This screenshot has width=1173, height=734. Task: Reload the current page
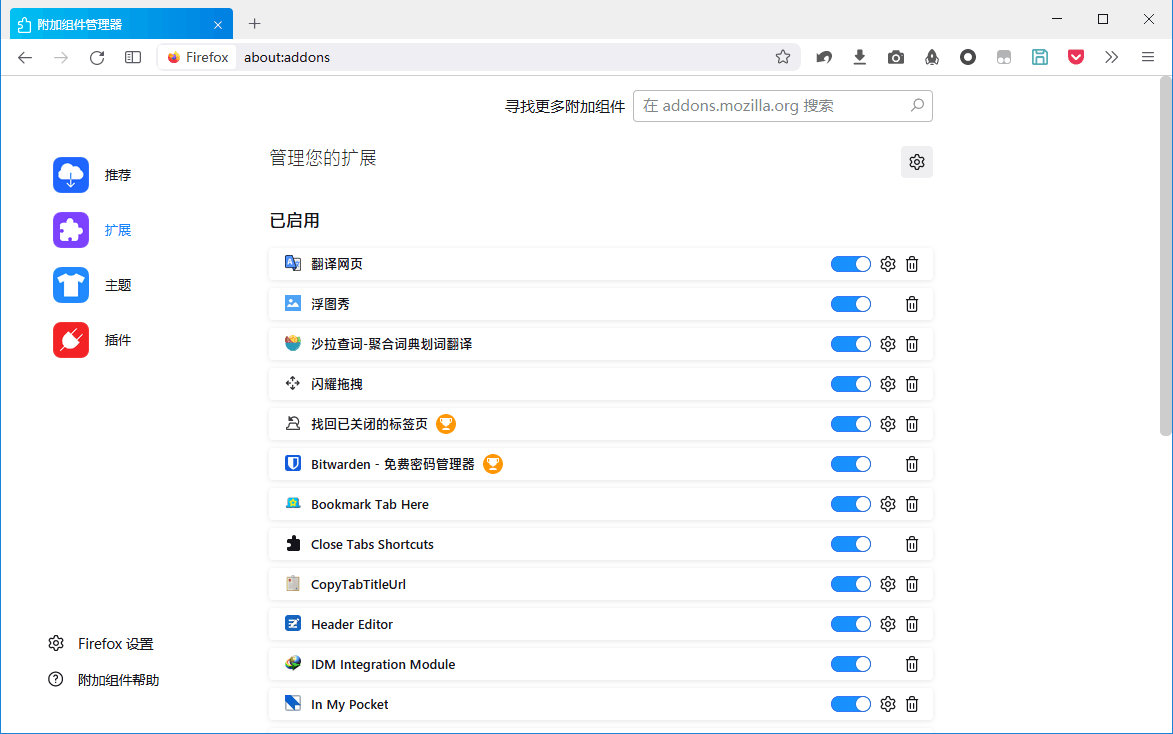coord(97,58)
